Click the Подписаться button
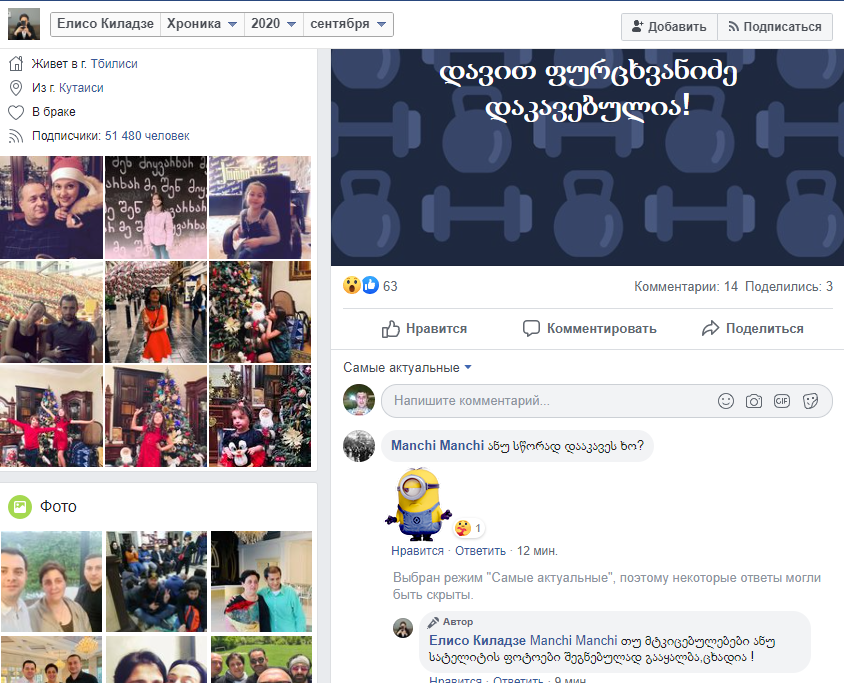 pyautogui.click(x=775, y=27)
